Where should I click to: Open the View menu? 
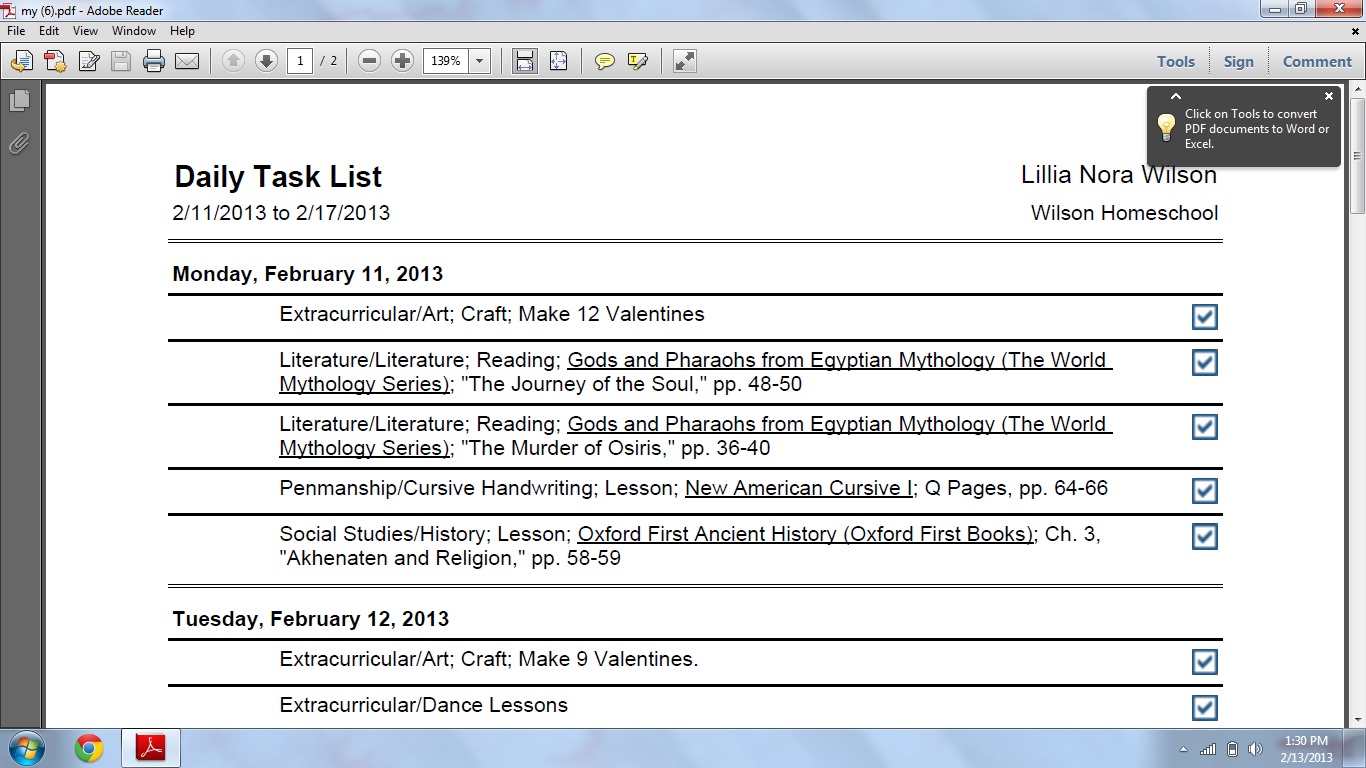pyautogui.click(x=85, y=31)
